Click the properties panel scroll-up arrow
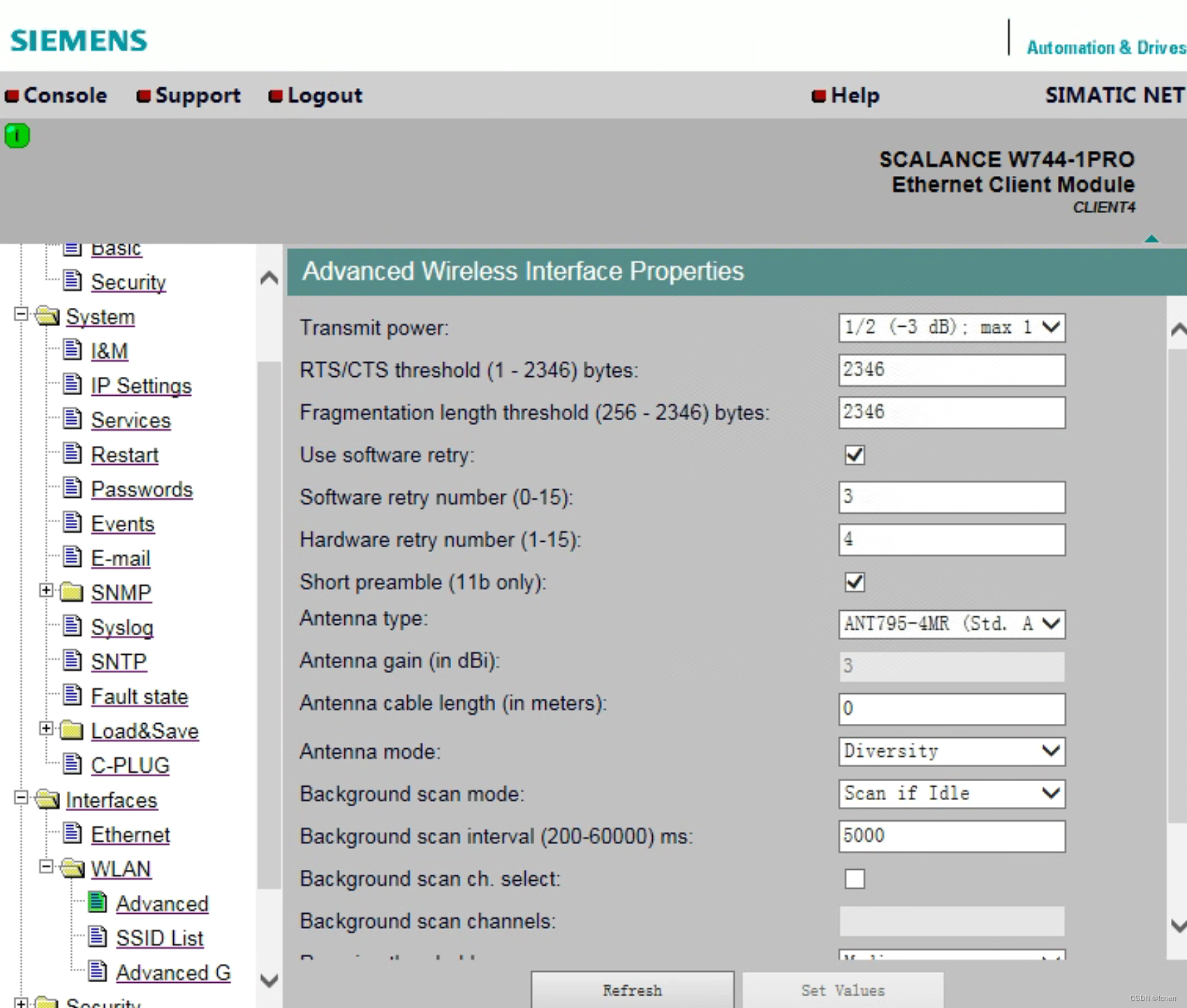 [1178, 329]
